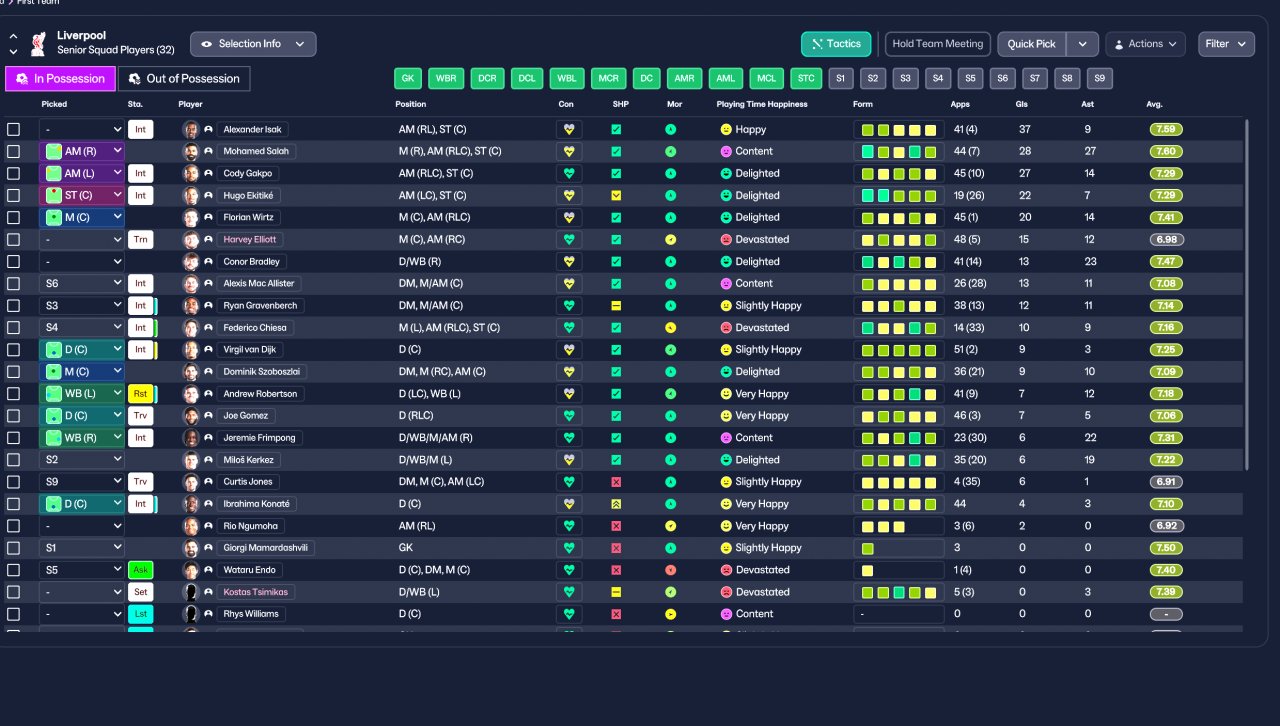This screenshot has height=726, width=1280.
Task: Tick Florian Wirtz's row checkbox
Action: pos(13,217)
